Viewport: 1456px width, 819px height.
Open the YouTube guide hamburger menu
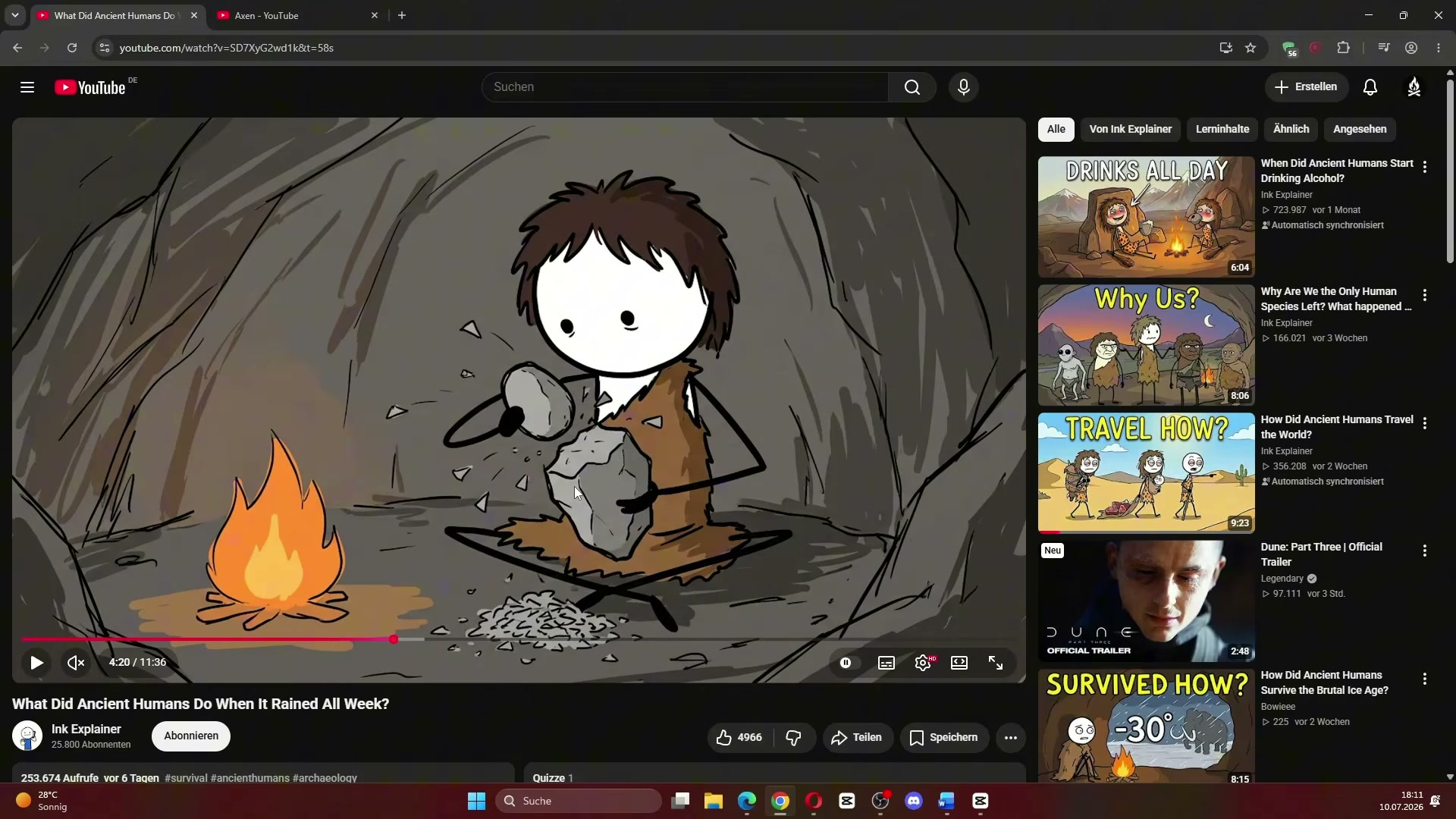27,87
